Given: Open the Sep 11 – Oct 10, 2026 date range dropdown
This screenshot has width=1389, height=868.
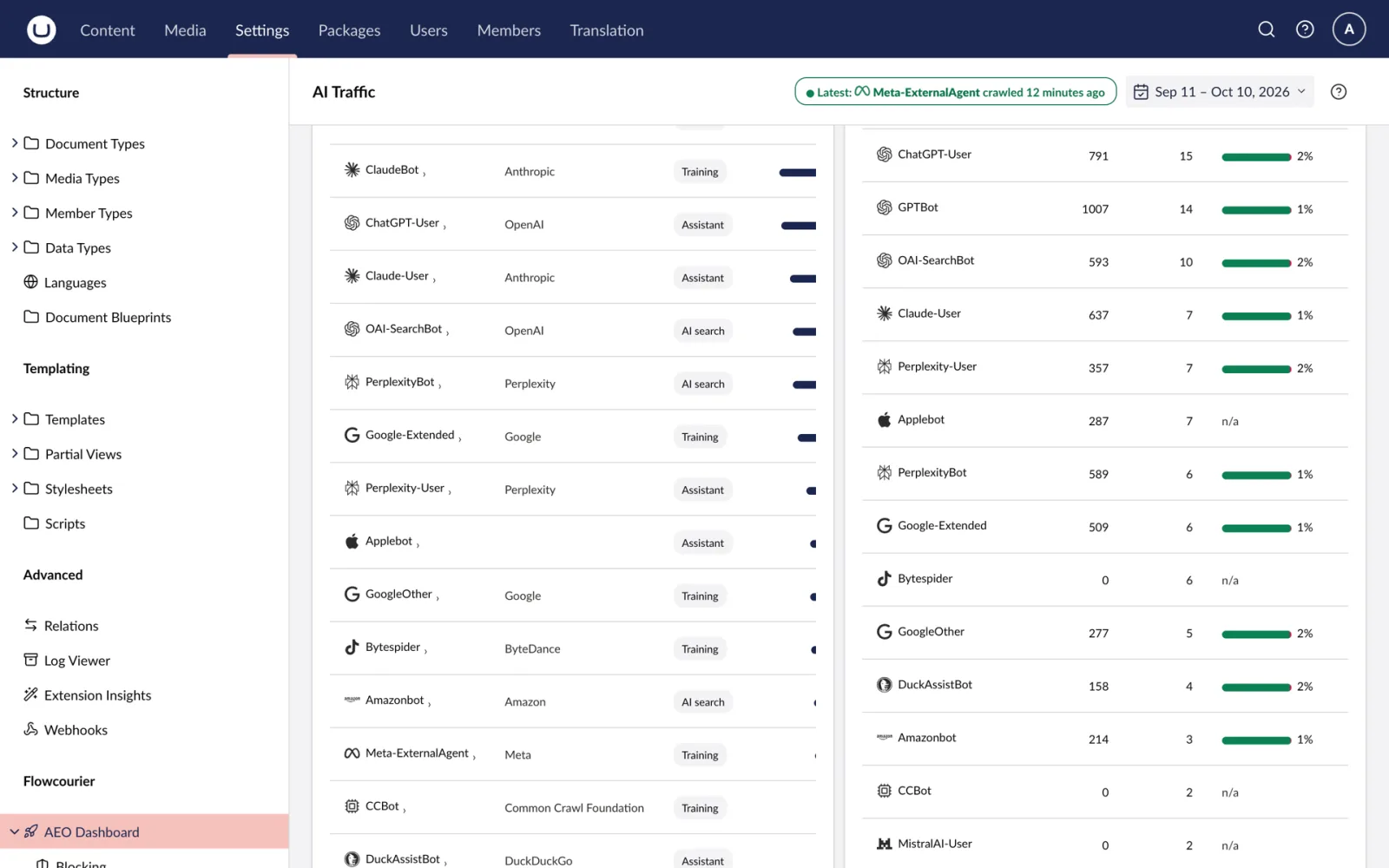Looking at the screenshot, I should tap(1220, 92).
